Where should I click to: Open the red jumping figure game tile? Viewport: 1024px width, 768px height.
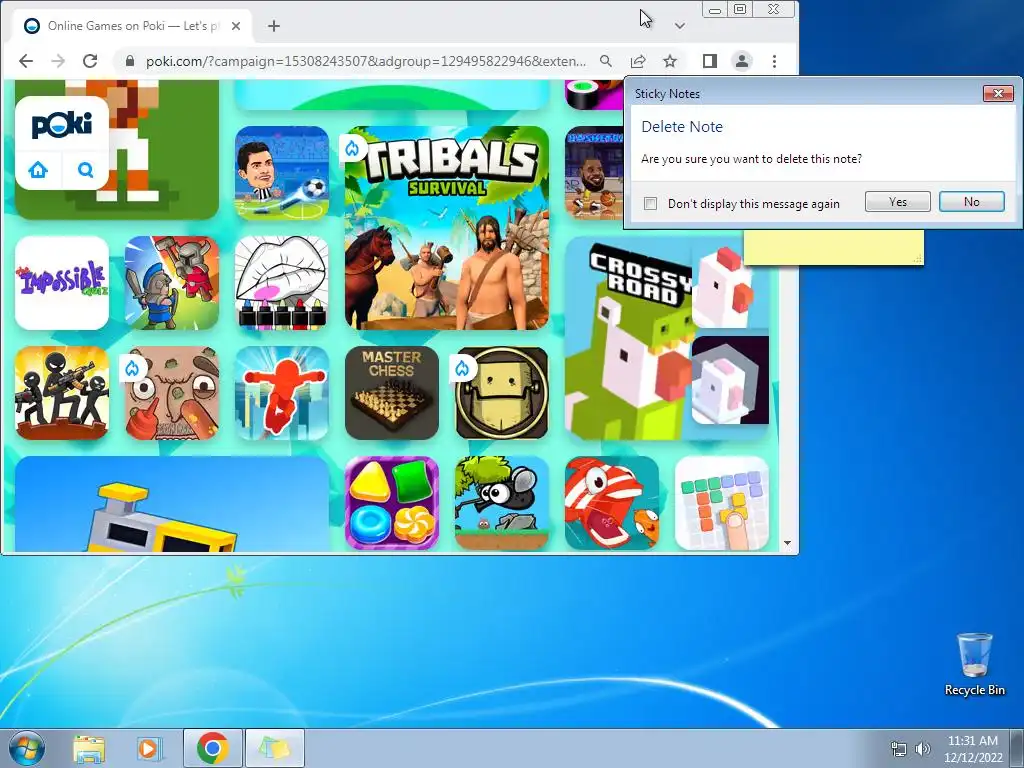[x=282, y=392]
